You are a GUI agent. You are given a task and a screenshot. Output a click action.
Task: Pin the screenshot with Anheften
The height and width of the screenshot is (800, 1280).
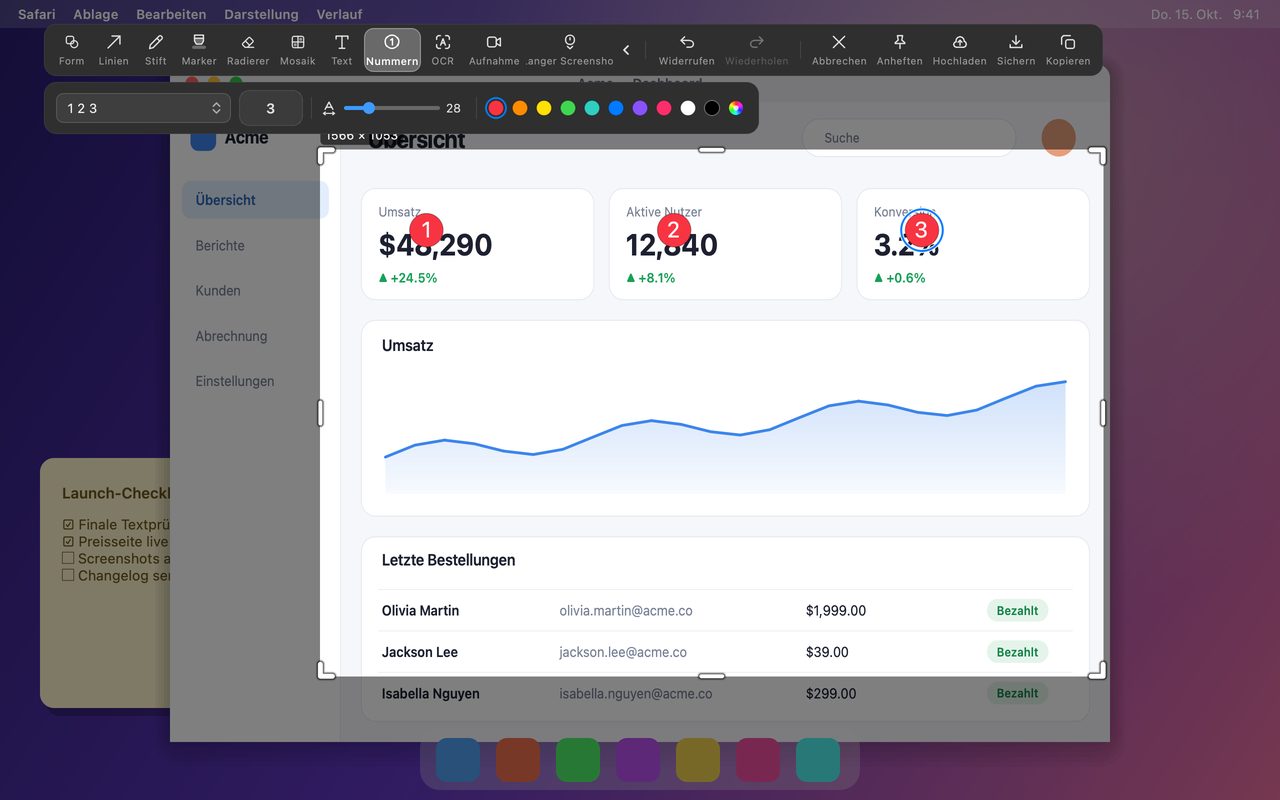point(899,50)
